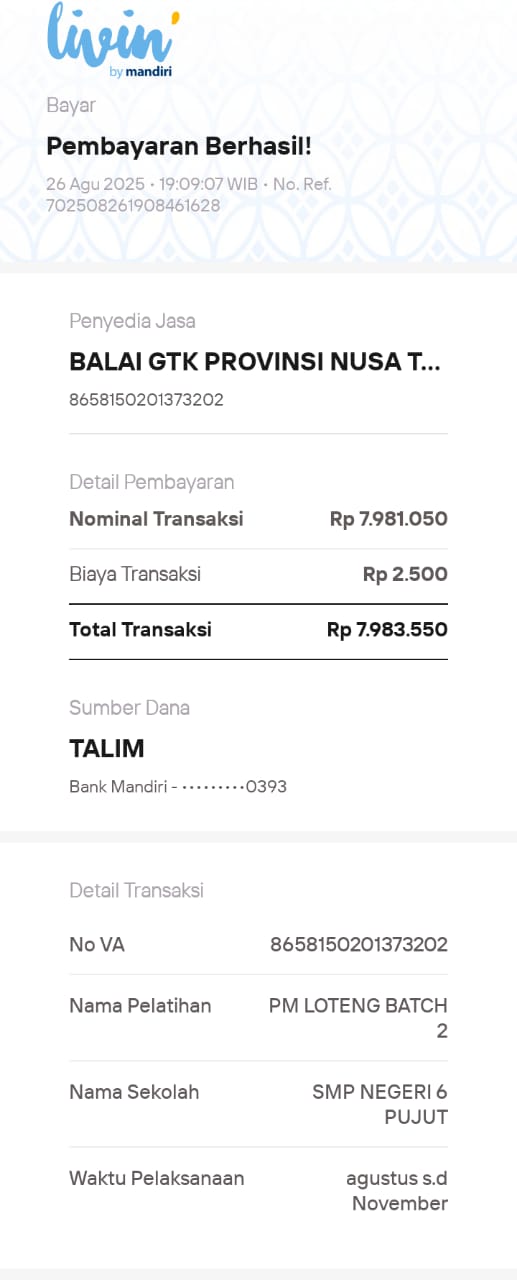Select the Nama Pelatihan value PM LOTENG BATCH 2
The height and width of the screenshot is (1280, 517).
click(x=358, y=1018)
